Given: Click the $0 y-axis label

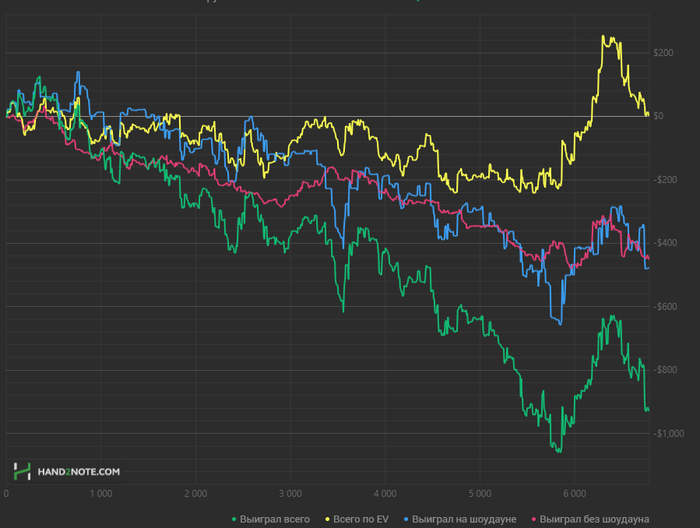Looking at the screenshot, I should 658,116.
